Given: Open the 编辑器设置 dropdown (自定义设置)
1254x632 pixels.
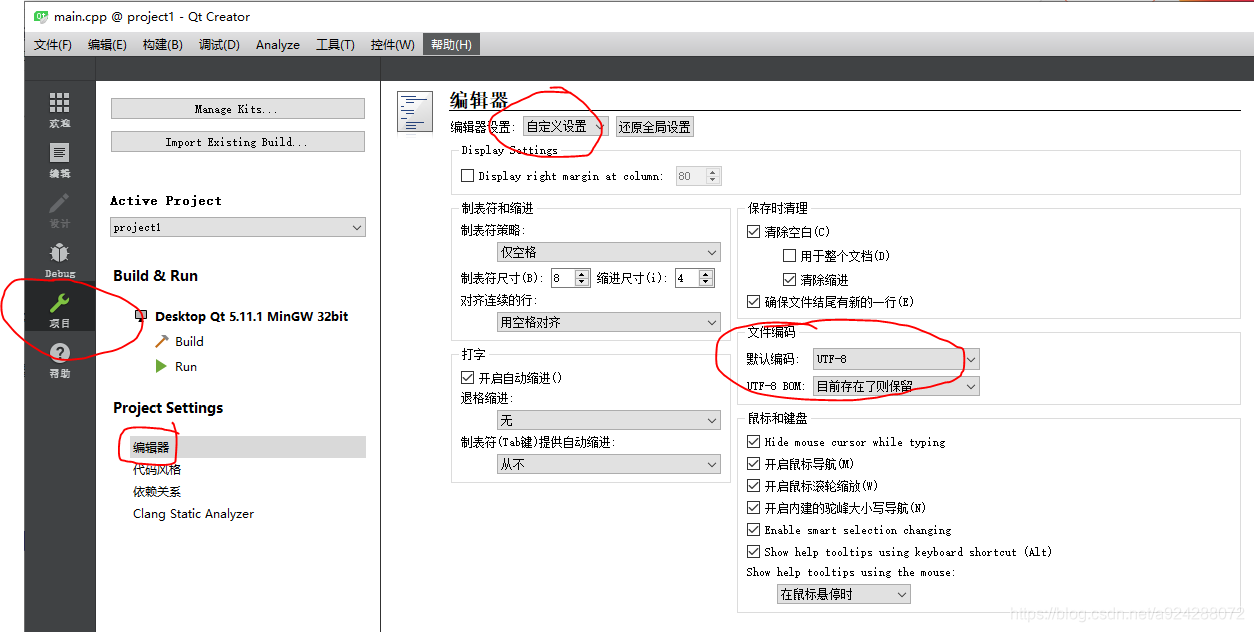Looking at the screenshot, I should (x=565, y=127).
